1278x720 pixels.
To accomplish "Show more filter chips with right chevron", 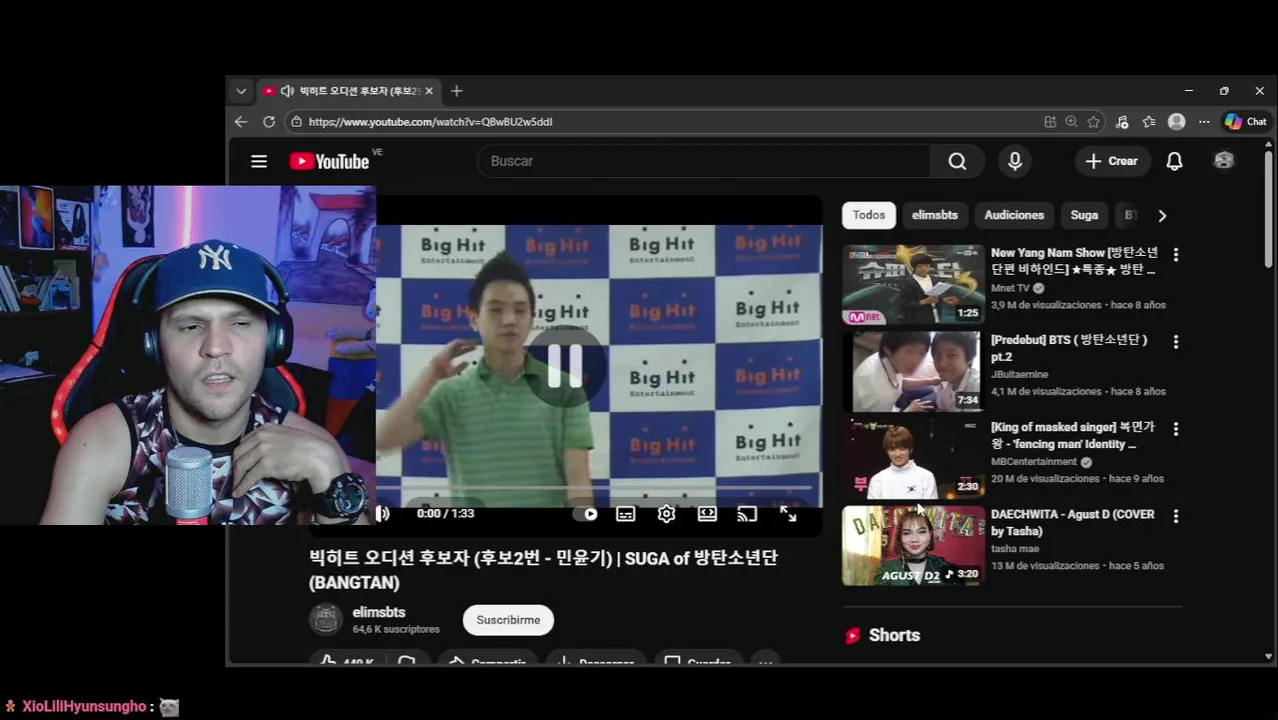I will point(1162,215).
